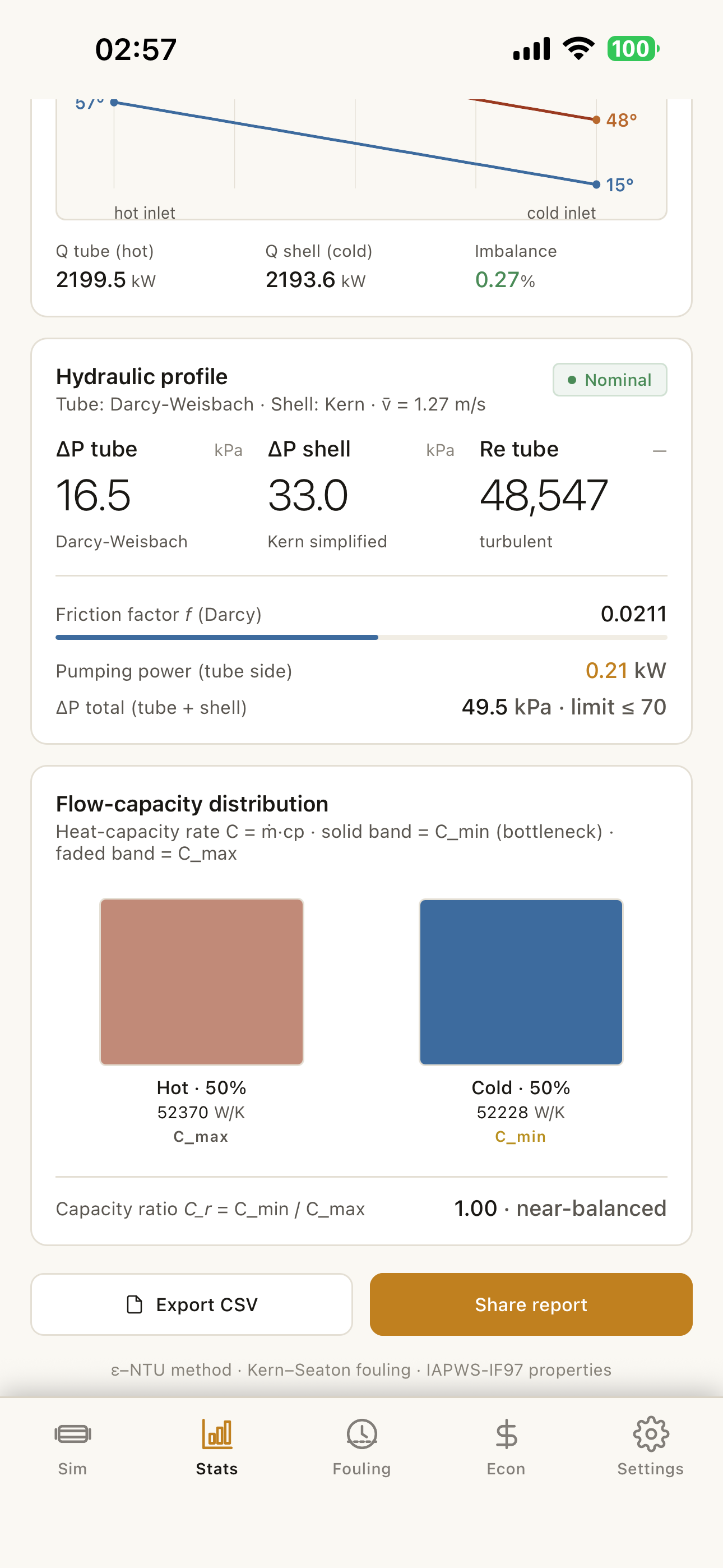Viewport: 723px width, 1568px height.
Task: Switch to the Econ tab label
Action: 506,1469
